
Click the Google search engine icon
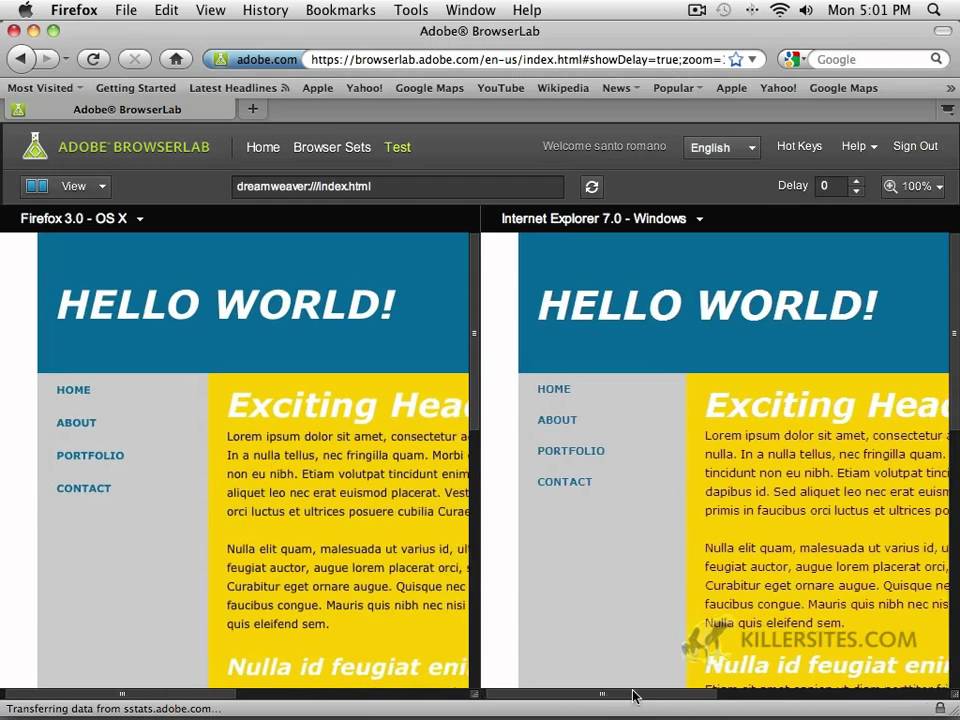[792, 59]
